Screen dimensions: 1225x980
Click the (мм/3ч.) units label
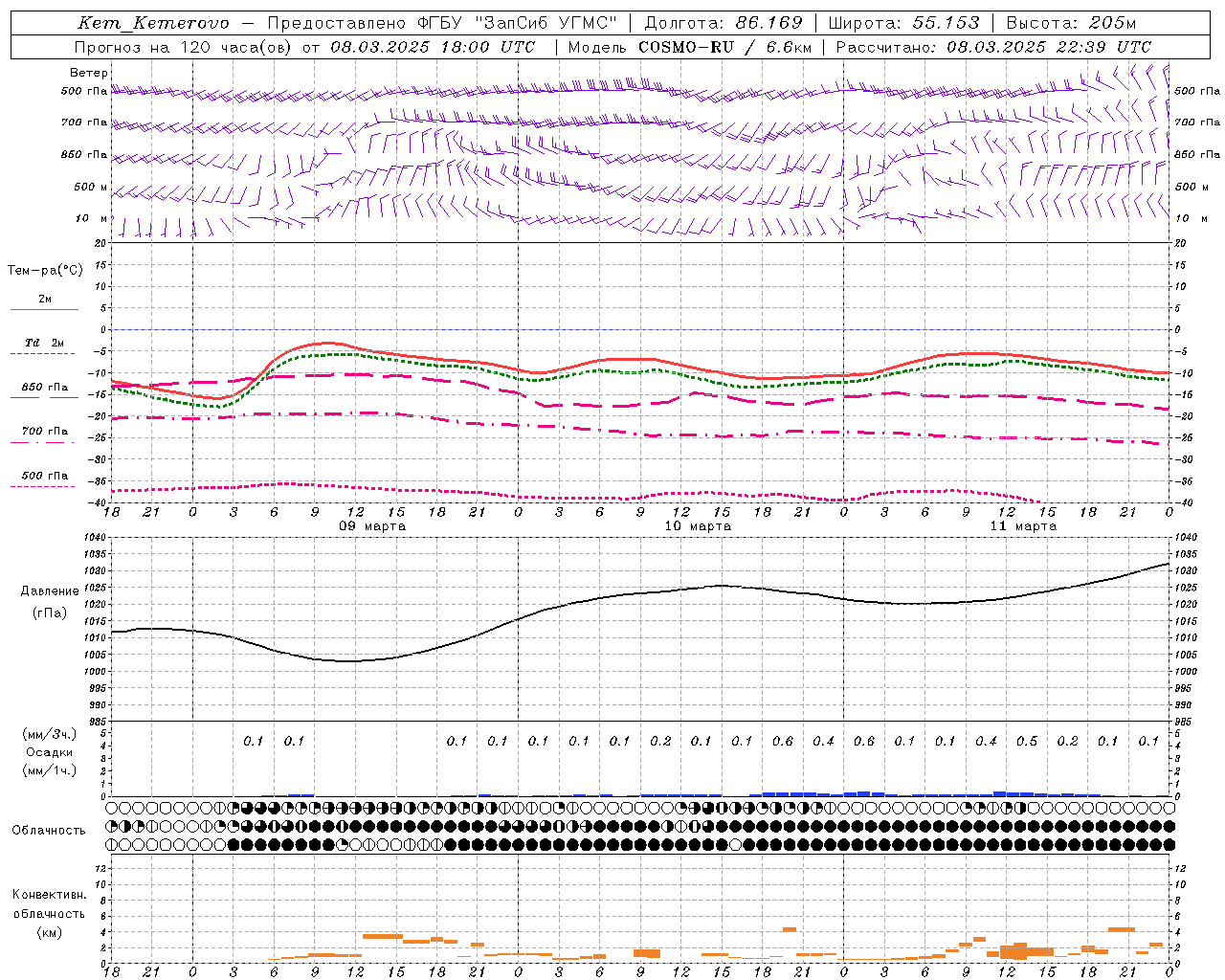point(50,734)
